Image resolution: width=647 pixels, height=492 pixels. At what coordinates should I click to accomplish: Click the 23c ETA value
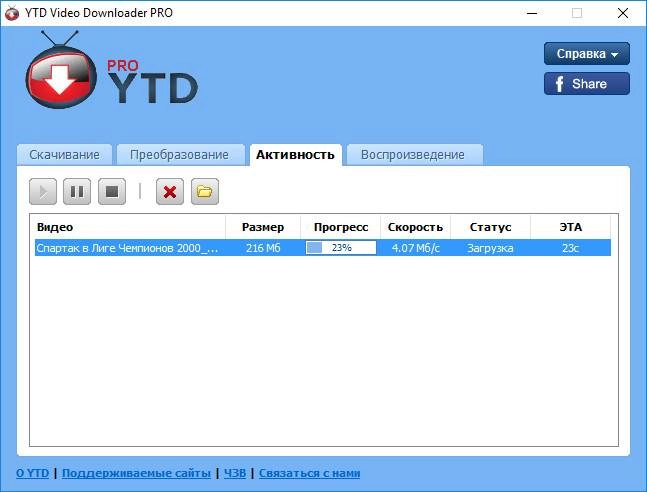click(571, 248)
